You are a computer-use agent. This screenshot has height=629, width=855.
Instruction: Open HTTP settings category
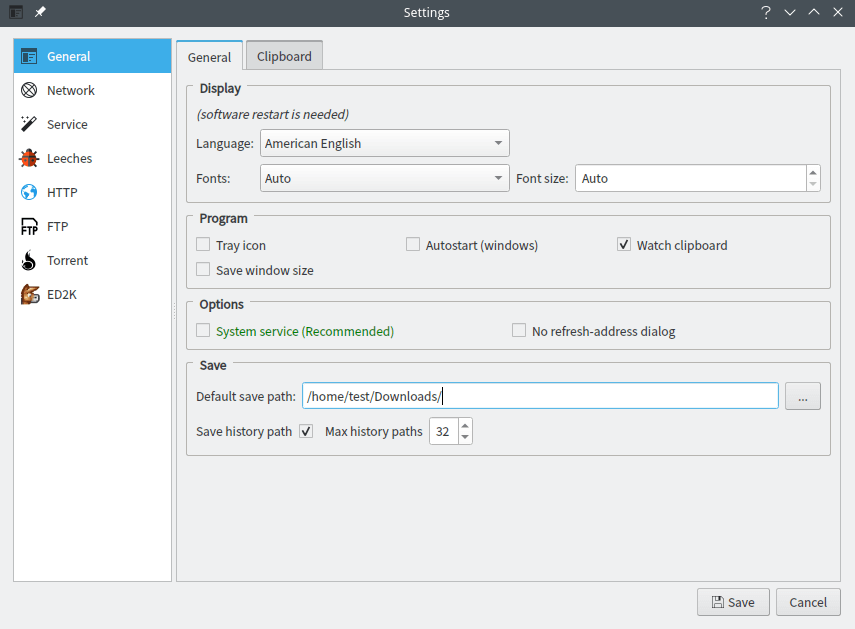coord(93,192)
